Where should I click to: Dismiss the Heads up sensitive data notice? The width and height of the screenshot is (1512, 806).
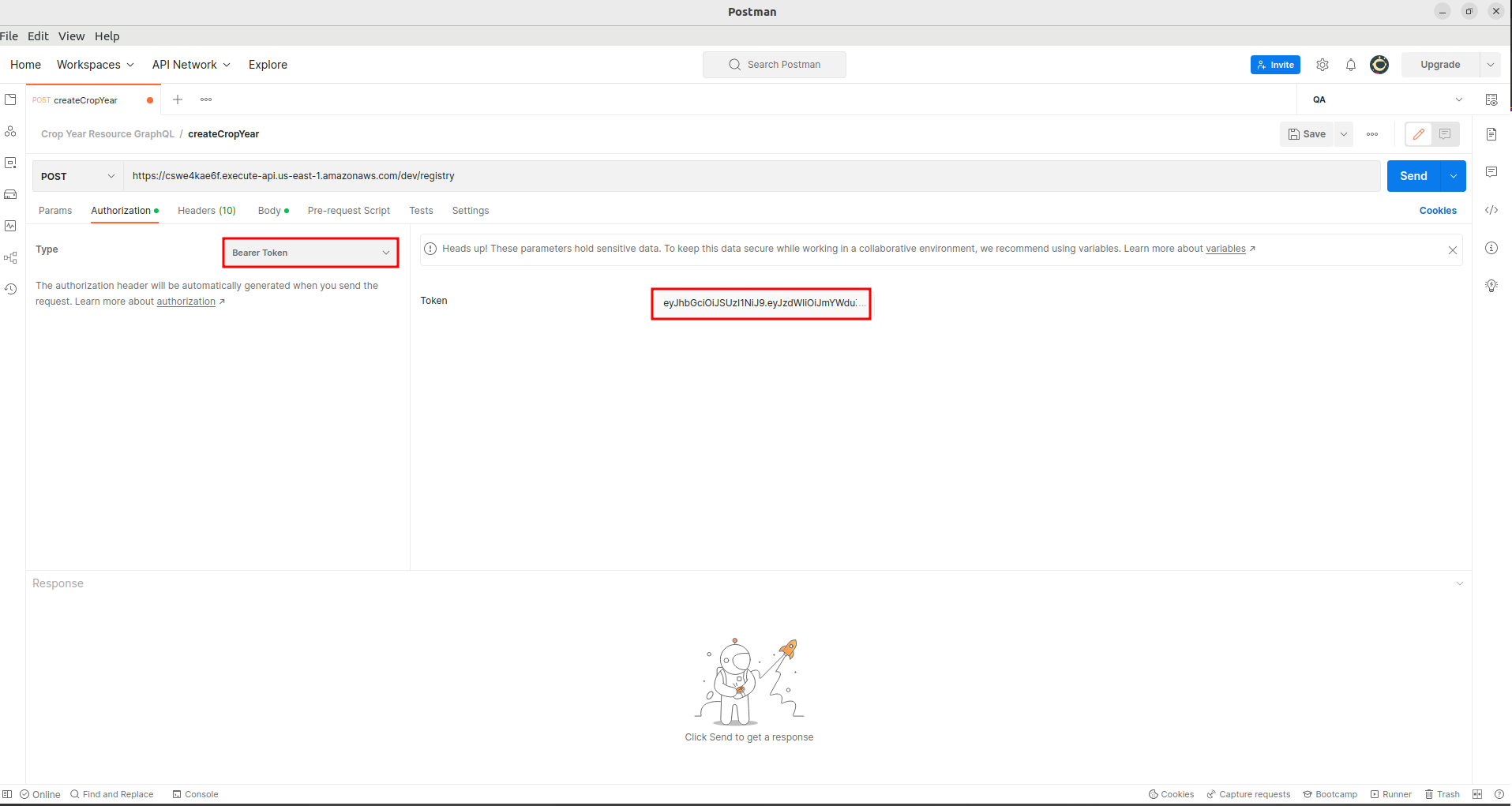point(1453,250)
